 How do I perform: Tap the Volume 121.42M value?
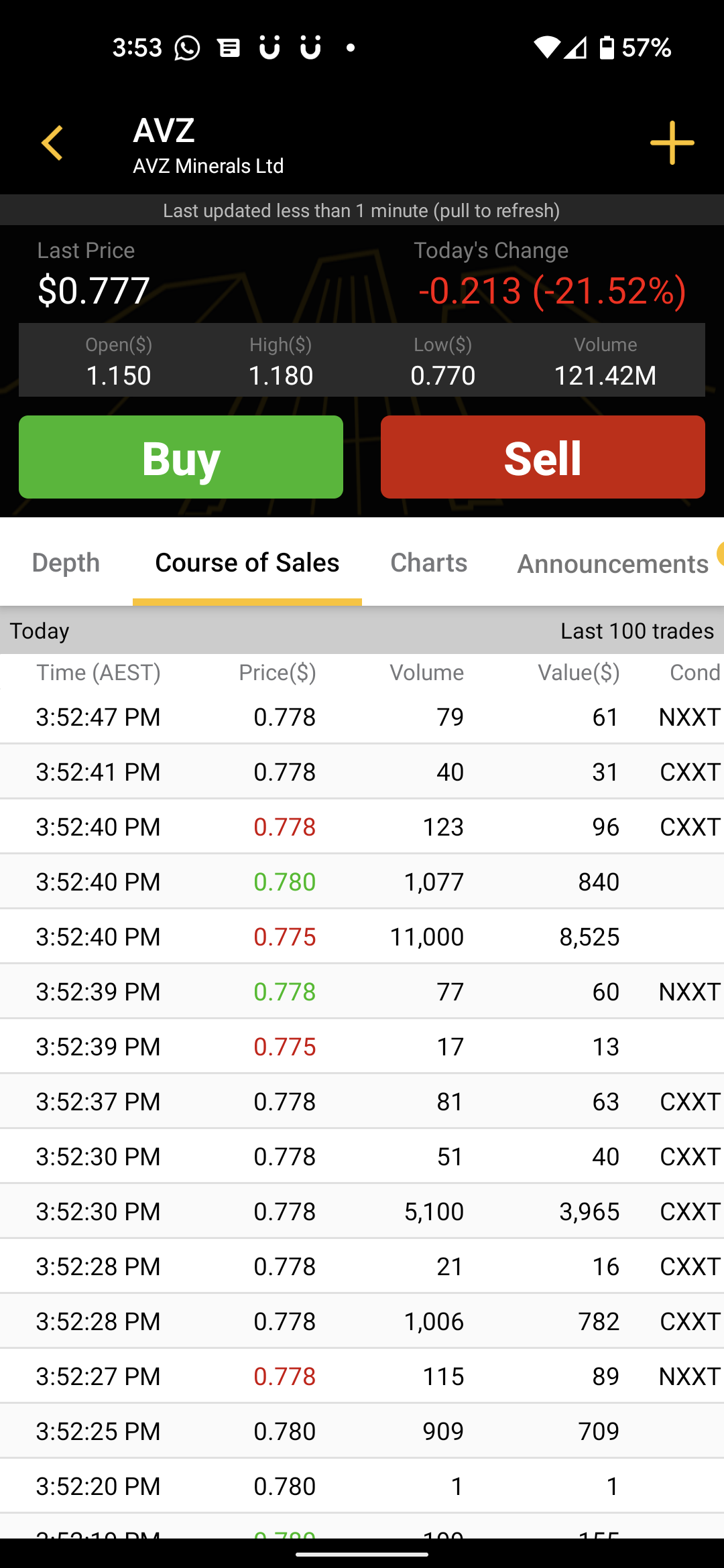[x=605, y=375]
